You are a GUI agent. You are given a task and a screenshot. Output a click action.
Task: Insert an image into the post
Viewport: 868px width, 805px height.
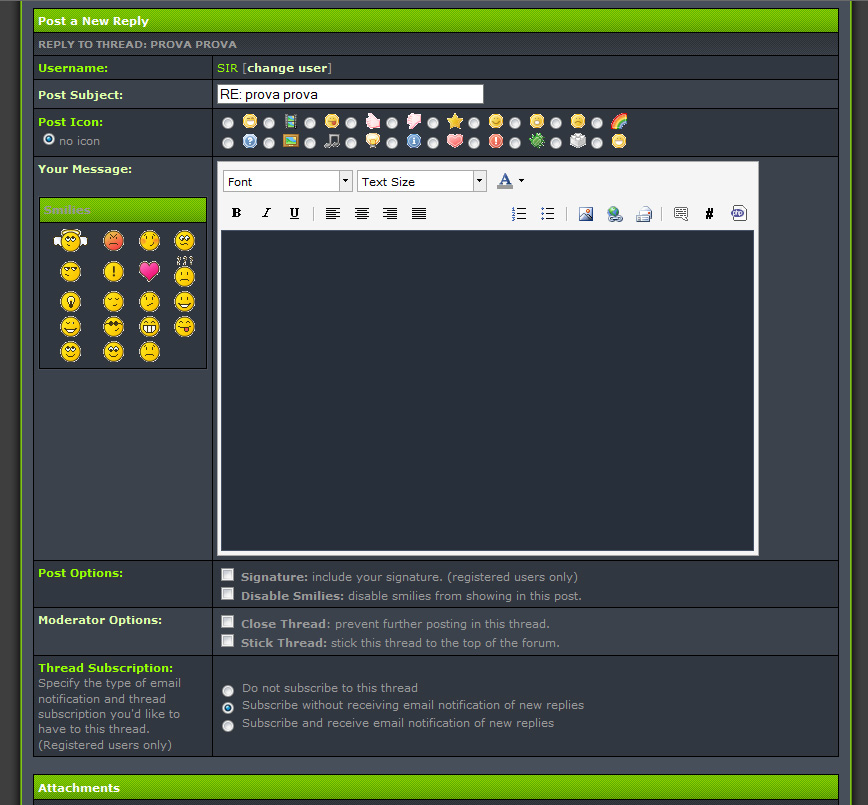coord(586,213)
